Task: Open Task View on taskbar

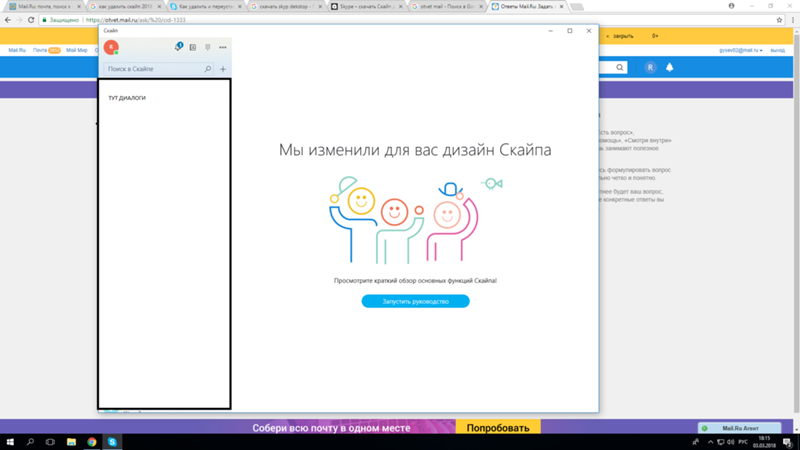Action: point(50,442)
